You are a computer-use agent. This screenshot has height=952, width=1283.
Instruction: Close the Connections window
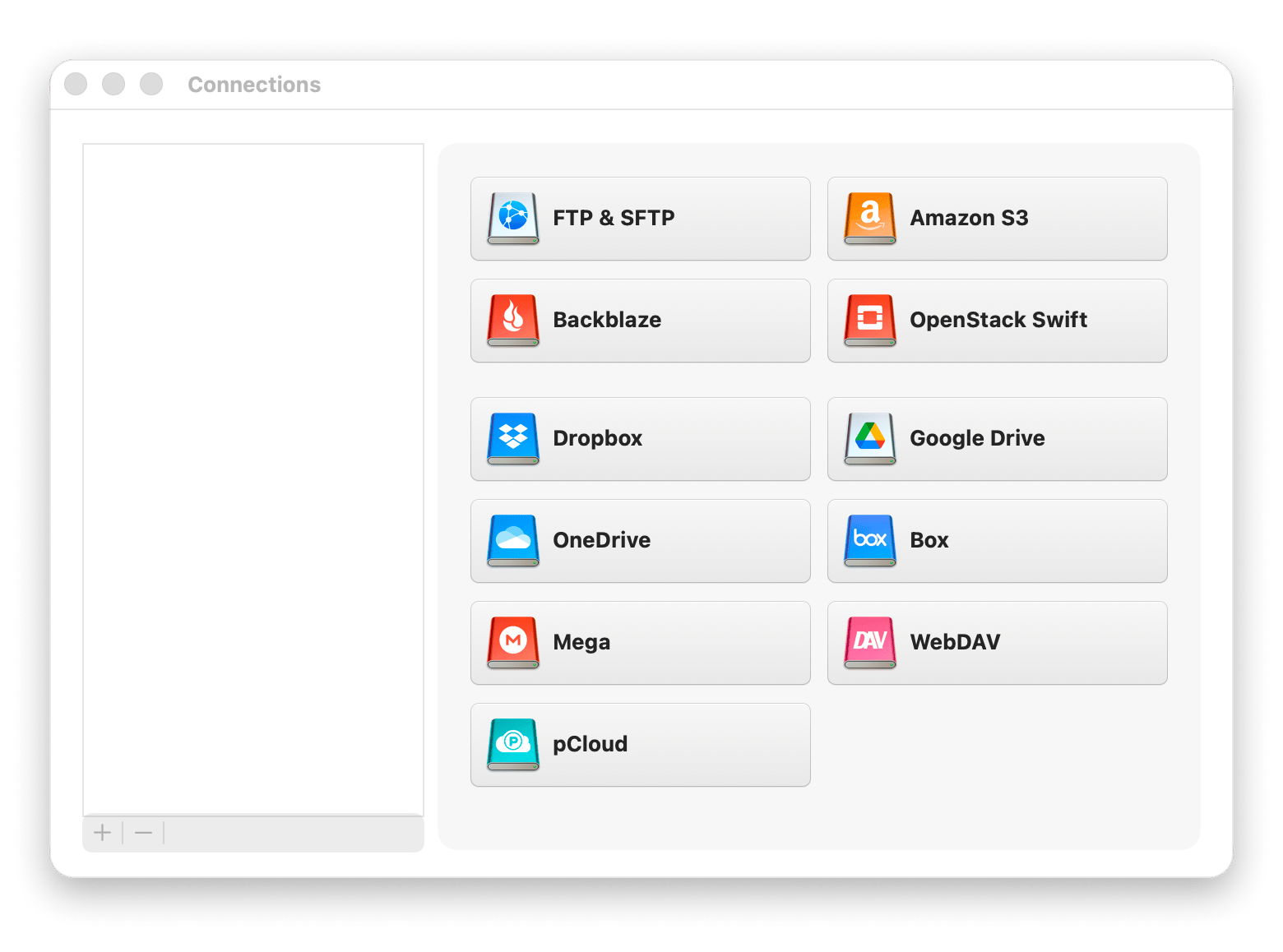[76, 84]
